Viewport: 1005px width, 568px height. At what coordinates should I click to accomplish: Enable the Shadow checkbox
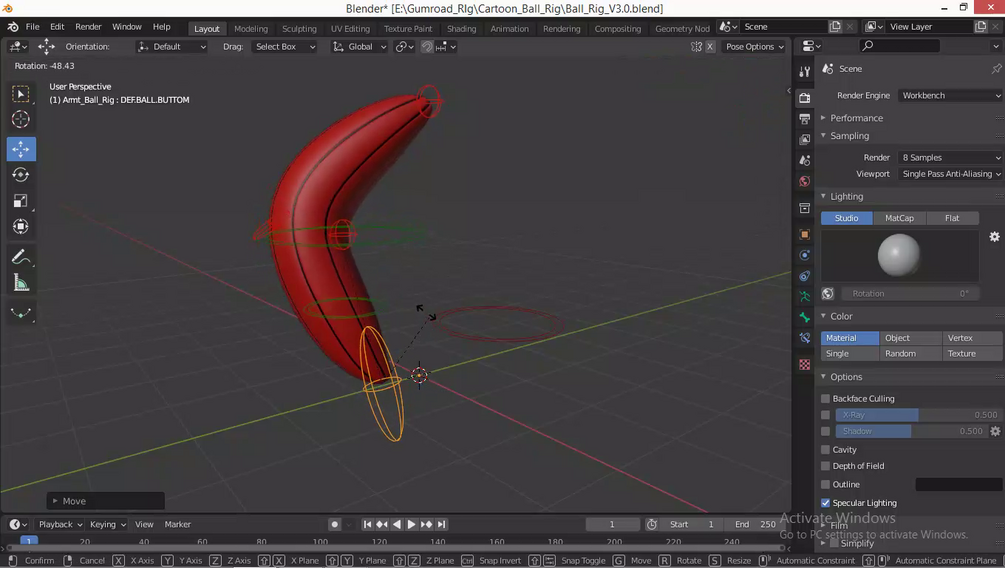[826, 431]
